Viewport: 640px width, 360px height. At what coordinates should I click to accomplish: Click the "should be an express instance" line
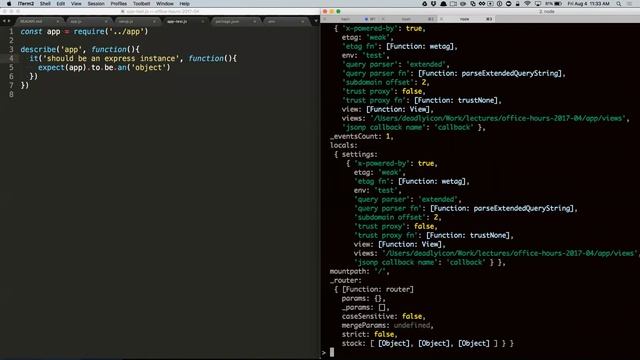pyautogui.click(x=133, y=58)
